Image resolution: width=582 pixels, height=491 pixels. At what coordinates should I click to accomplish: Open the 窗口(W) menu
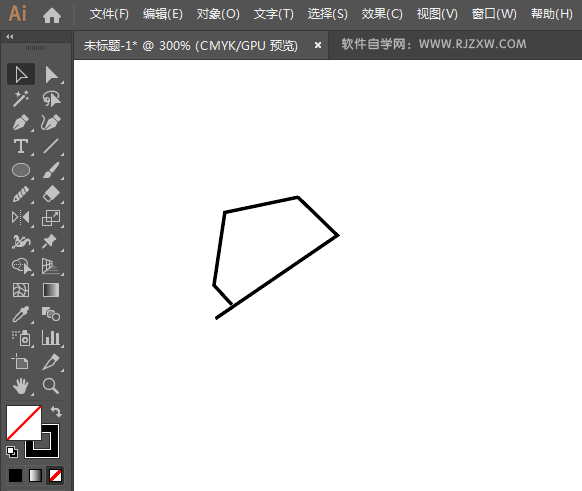pos(494,14)
